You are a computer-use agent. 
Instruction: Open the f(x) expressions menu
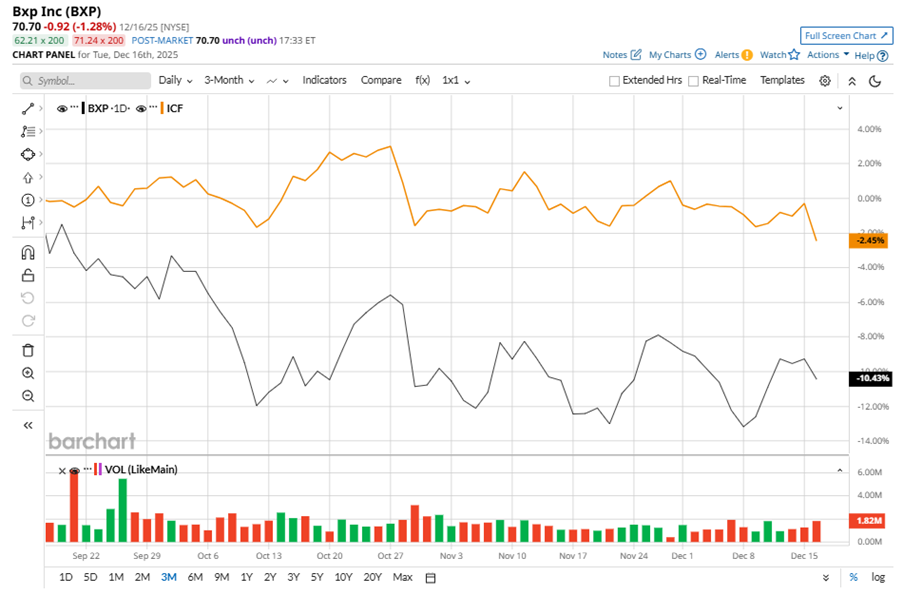point(422,80)
